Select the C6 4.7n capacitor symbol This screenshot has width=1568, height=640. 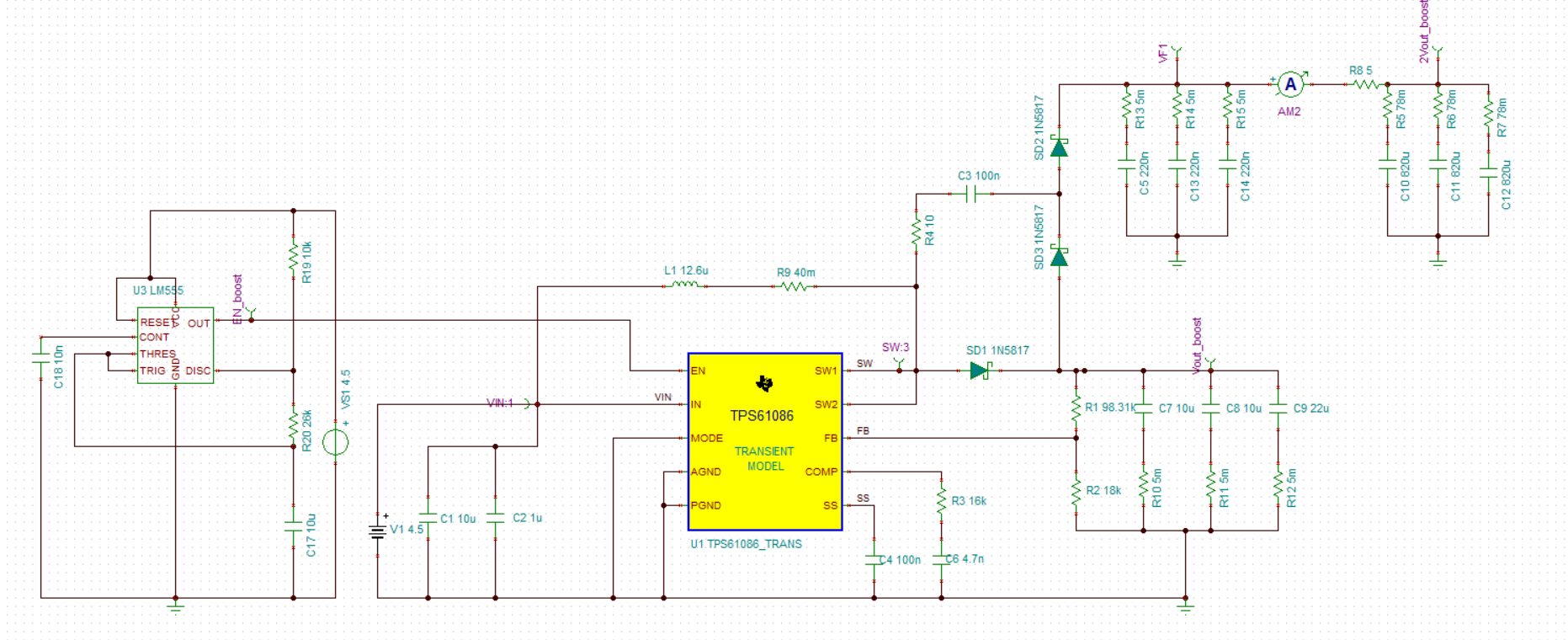point(942,560)
